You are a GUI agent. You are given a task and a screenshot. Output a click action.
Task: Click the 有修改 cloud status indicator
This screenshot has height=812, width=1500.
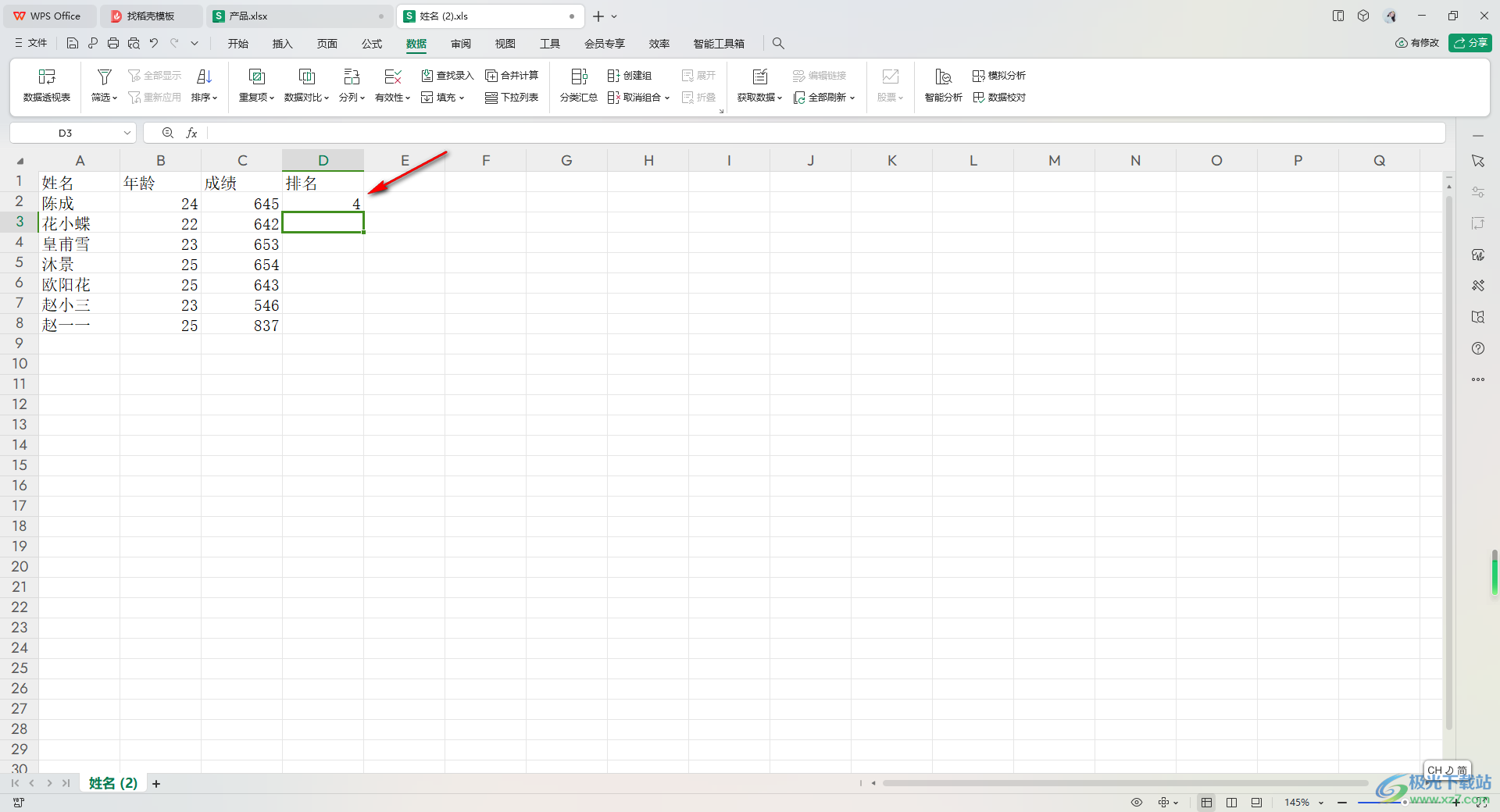(1417, 43)
